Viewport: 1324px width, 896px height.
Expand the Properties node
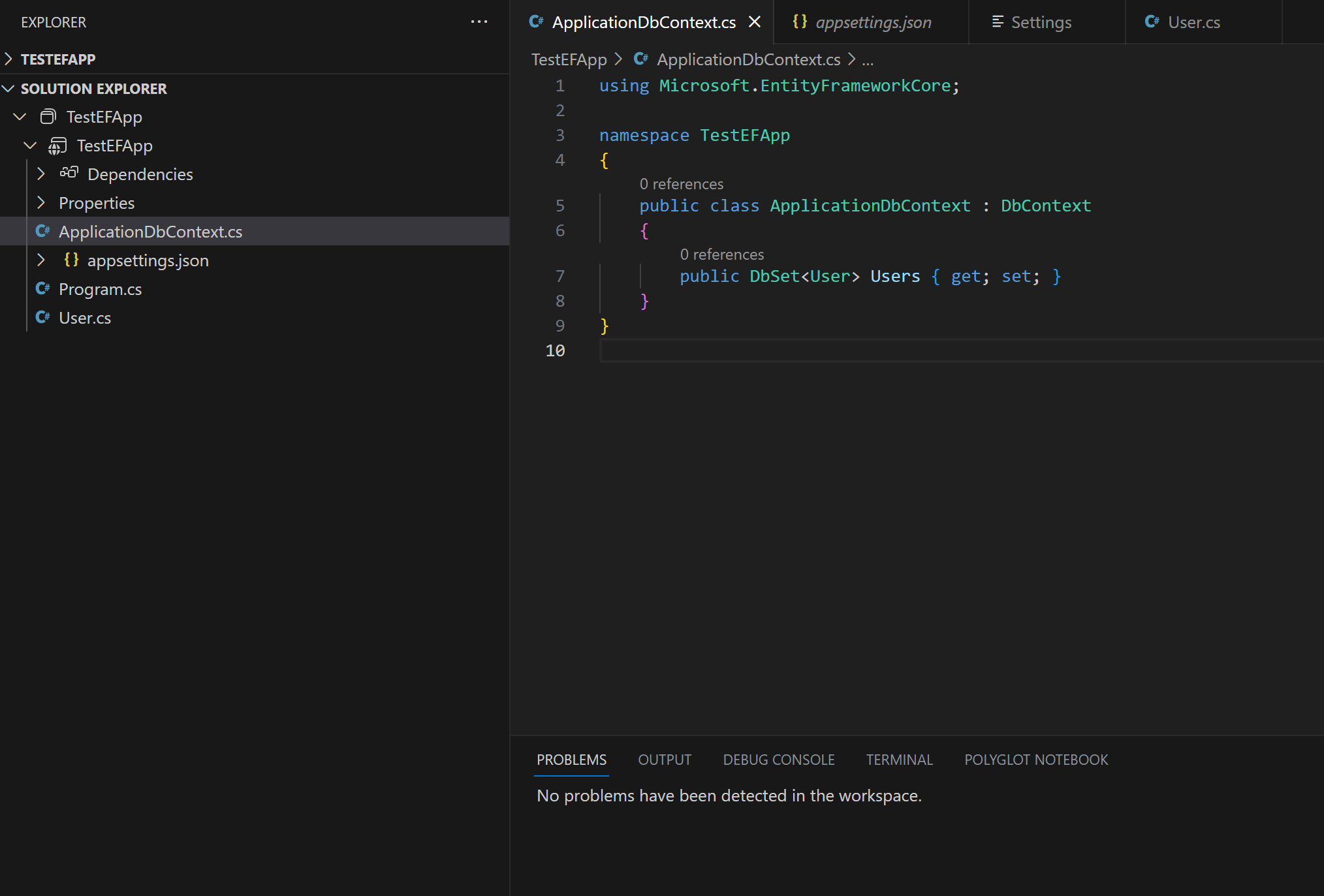(40, 202)
